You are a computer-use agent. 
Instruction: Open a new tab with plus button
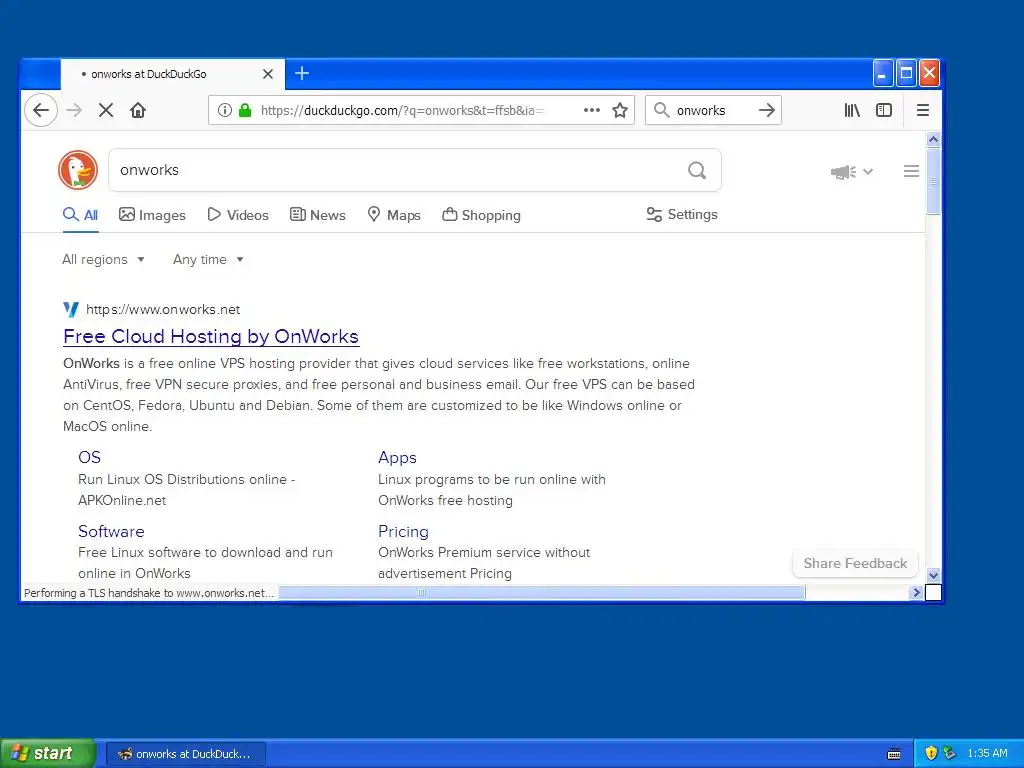point(302,73)
